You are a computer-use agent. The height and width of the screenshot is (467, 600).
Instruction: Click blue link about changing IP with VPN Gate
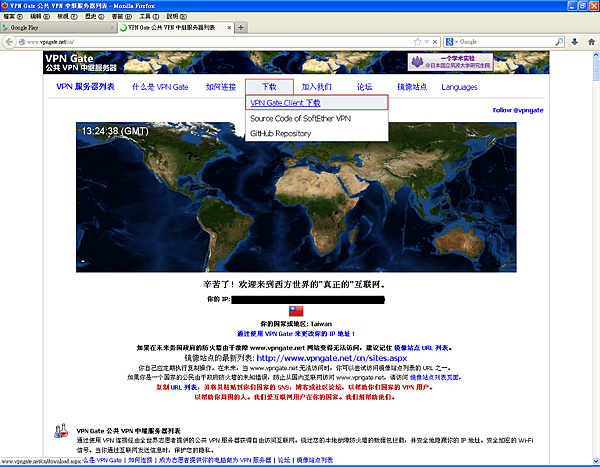pos(296,334)
